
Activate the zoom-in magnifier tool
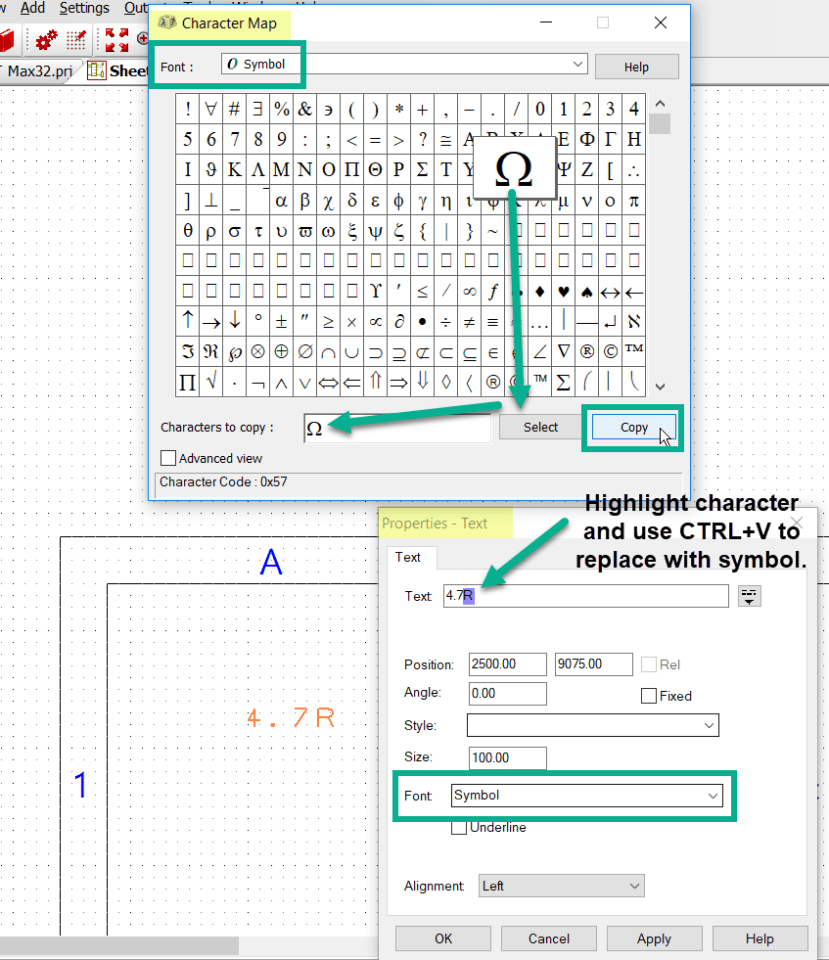point(142,39)
